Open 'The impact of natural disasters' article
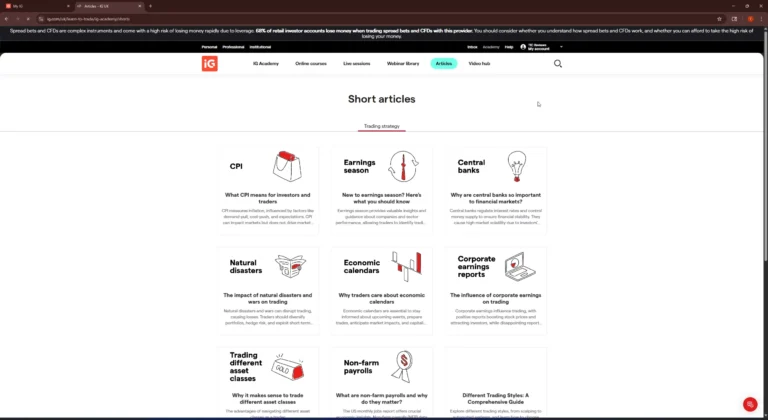Screen dimensions: 768x420 267,298
